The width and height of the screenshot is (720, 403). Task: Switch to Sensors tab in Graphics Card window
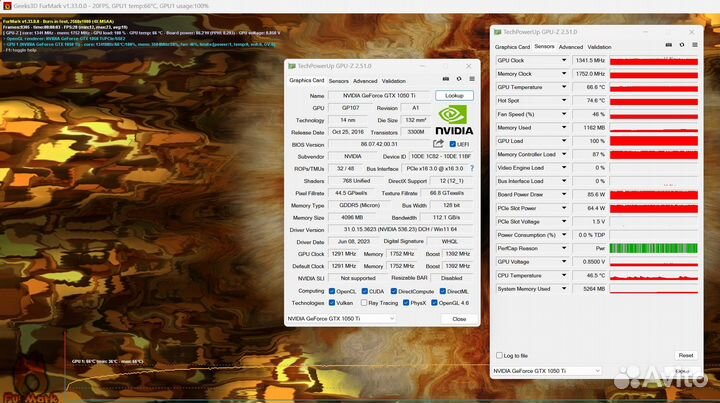pos(338,81)
